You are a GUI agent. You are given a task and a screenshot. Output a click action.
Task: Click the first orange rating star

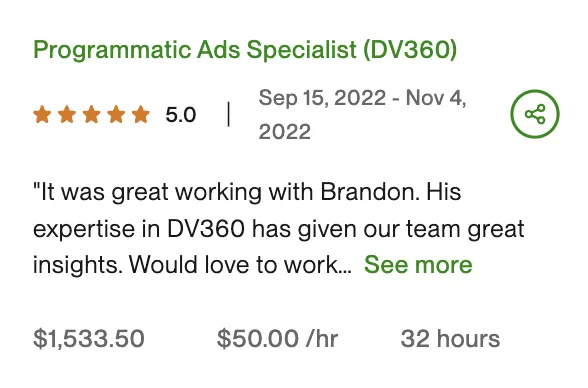tap(42, 114)
